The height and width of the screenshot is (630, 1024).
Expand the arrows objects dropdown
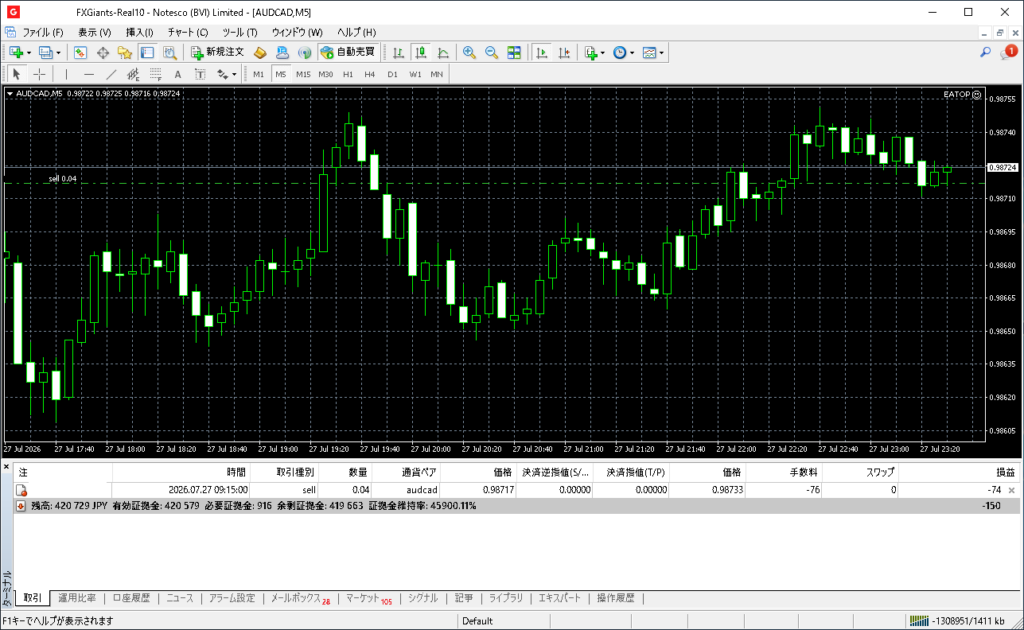coord(227,74)
